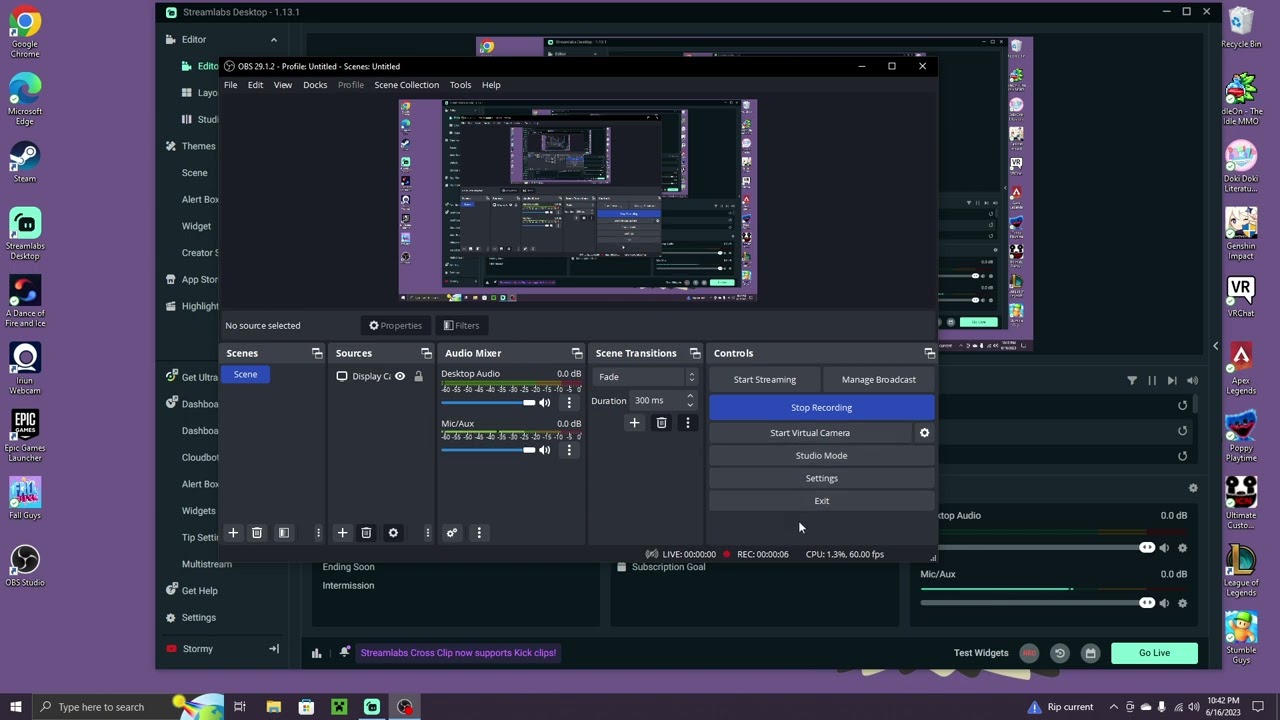
Task: Adjust transition duration stepper arrows
Action: click(x=689, y=401)
